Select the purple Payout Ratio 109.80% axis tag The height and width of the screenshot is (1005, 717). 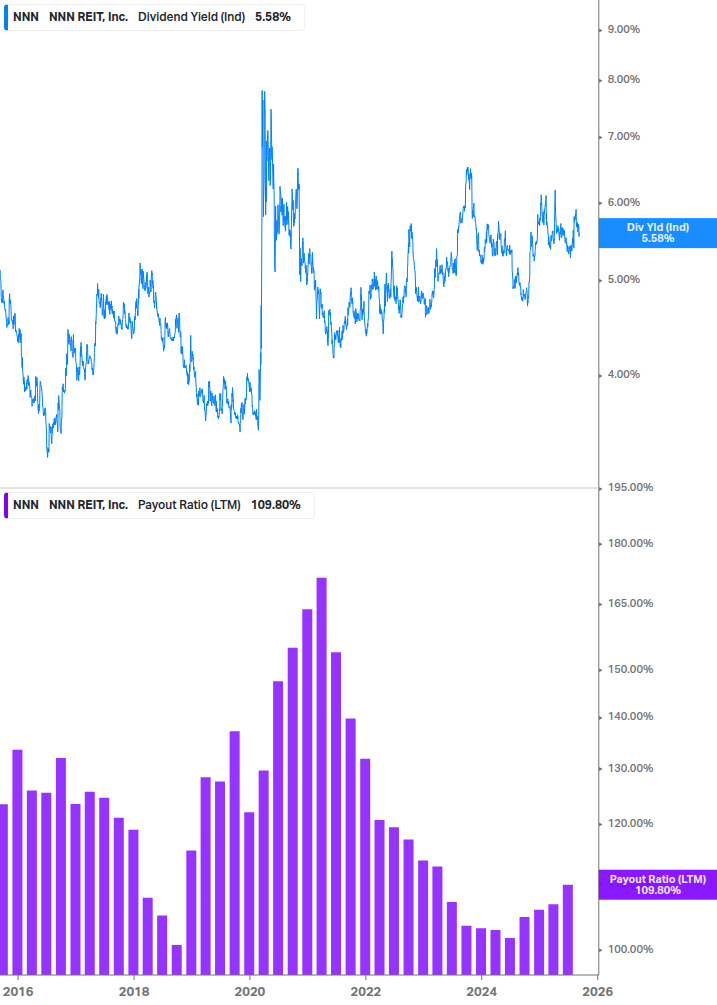(x=657, y=885)
